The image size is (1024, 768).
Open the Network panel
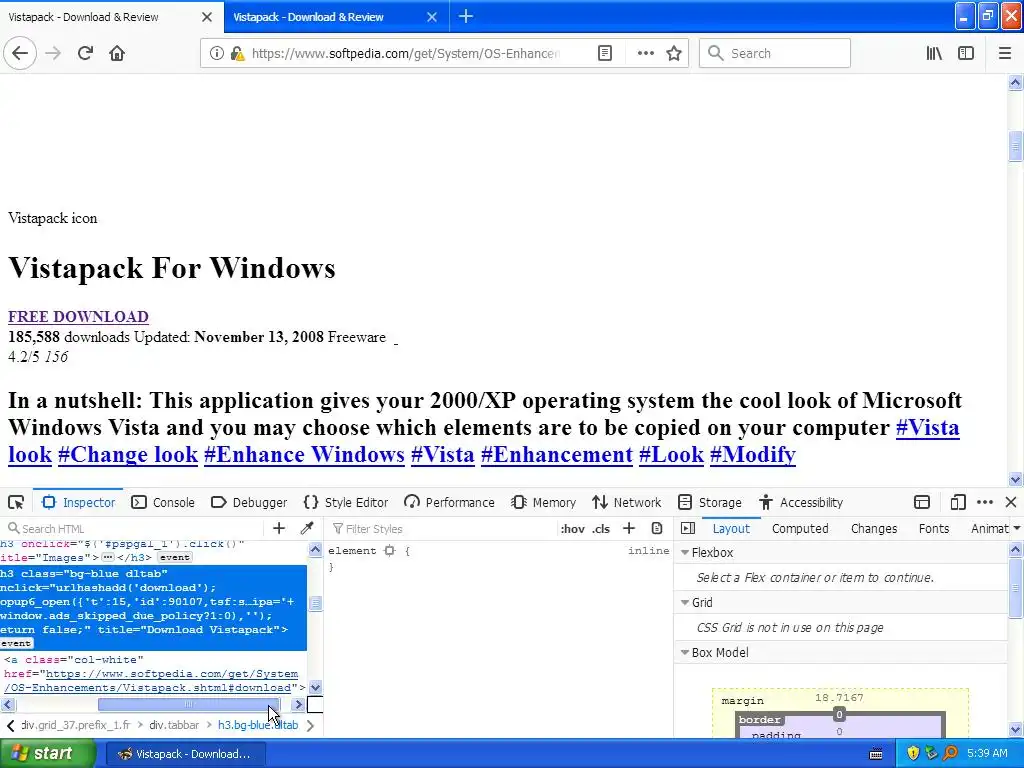coord(626,502)
